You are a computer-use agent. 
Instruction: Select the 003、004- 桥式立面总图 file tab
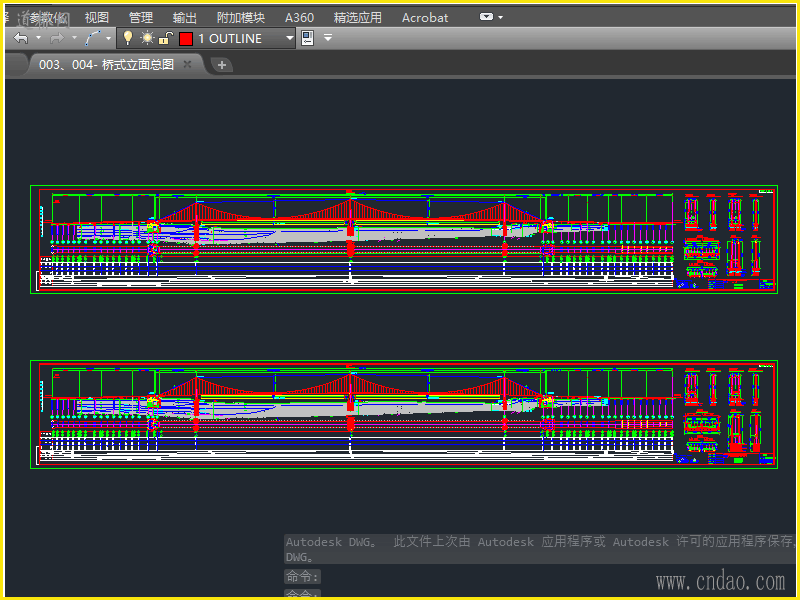coord(106,64)
